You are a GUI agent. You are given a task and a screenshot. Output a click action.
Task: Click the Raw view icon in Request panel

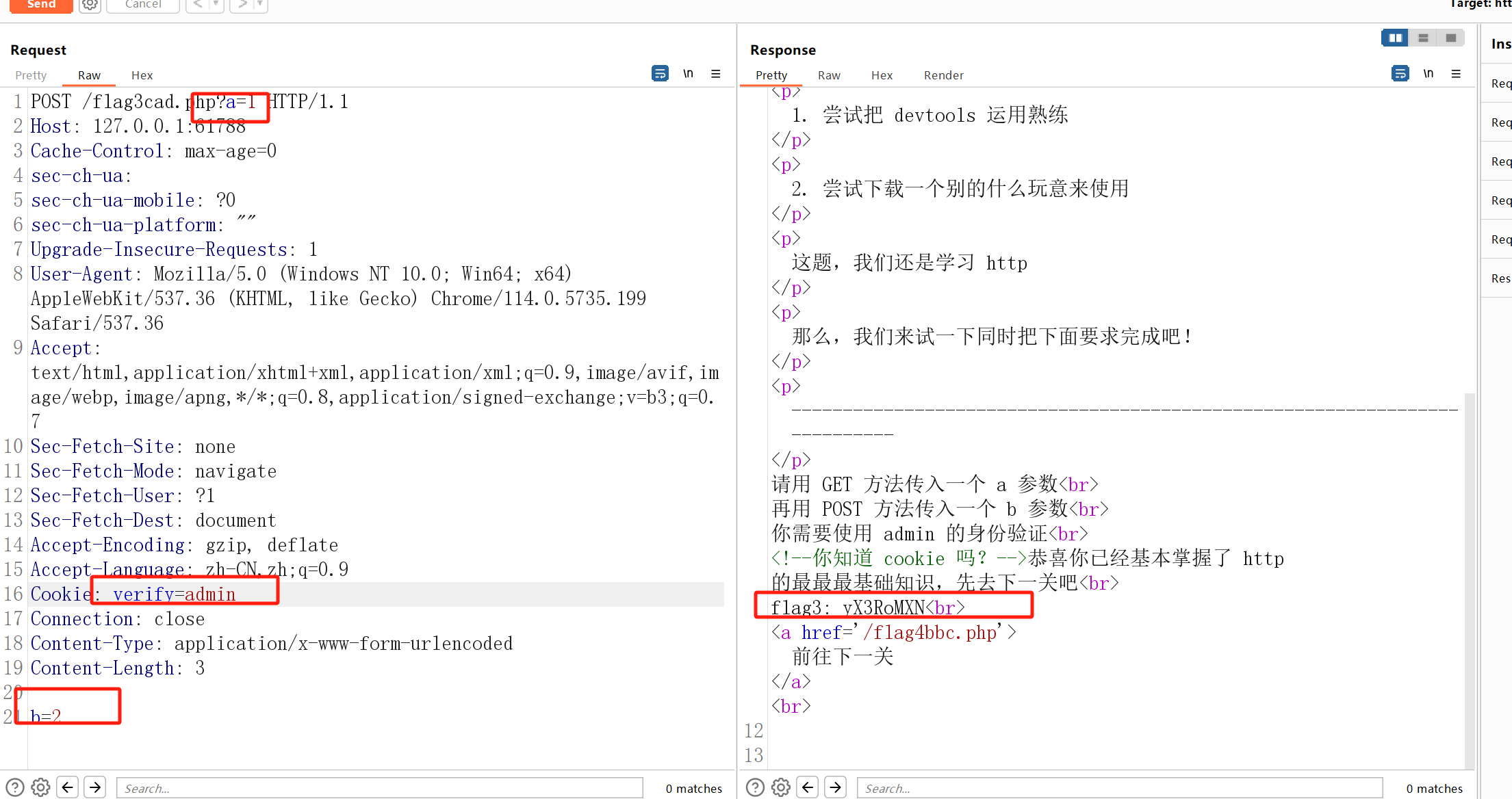(x=88, y=74)
